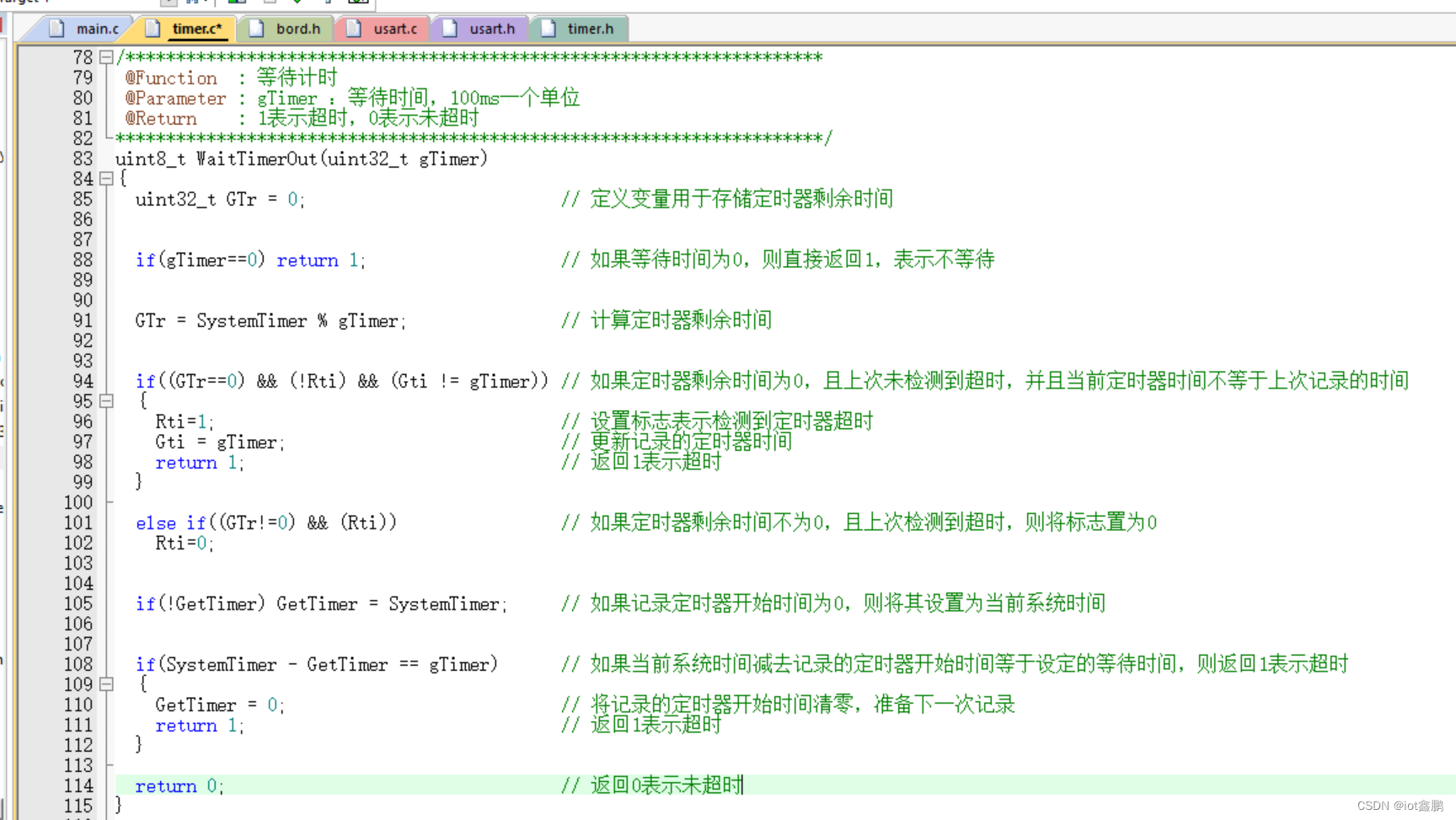Click 'GTr = SystemTimer % gTimer;' line
This screenshot has width=1456, height=820.
click(x=270, y=320)
